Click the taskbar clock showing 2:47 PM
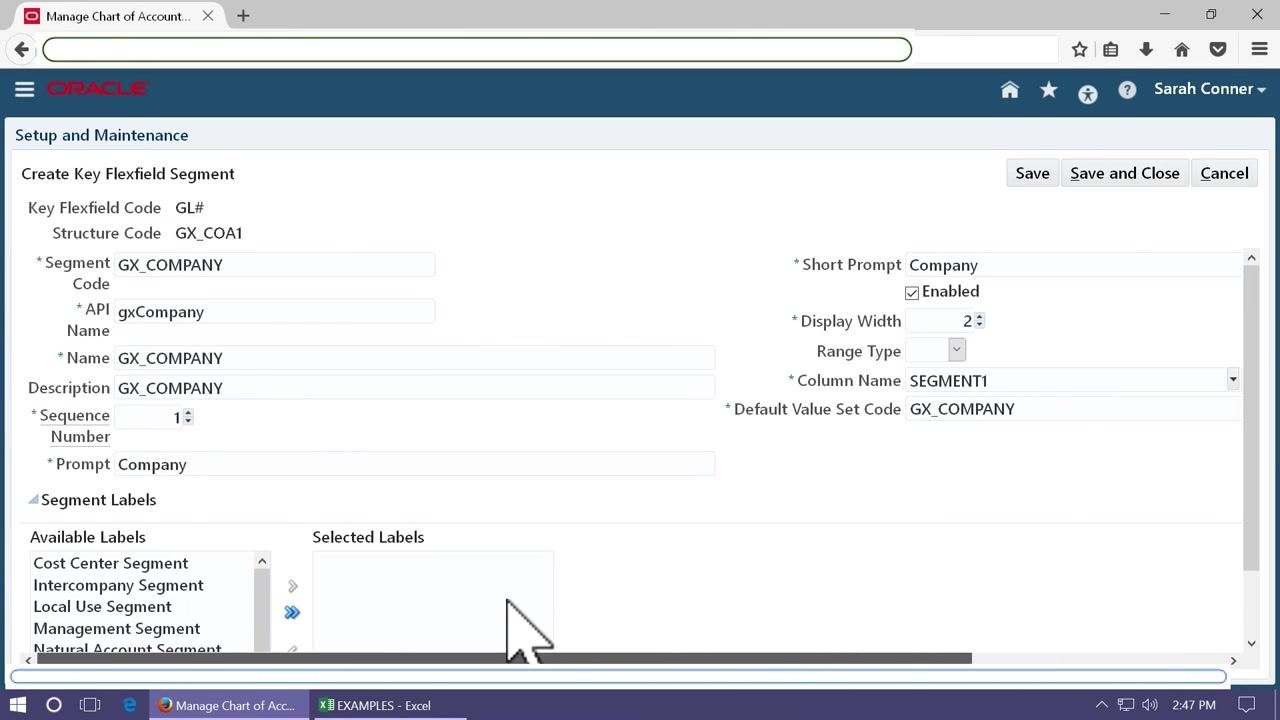 click(1194, 705)
